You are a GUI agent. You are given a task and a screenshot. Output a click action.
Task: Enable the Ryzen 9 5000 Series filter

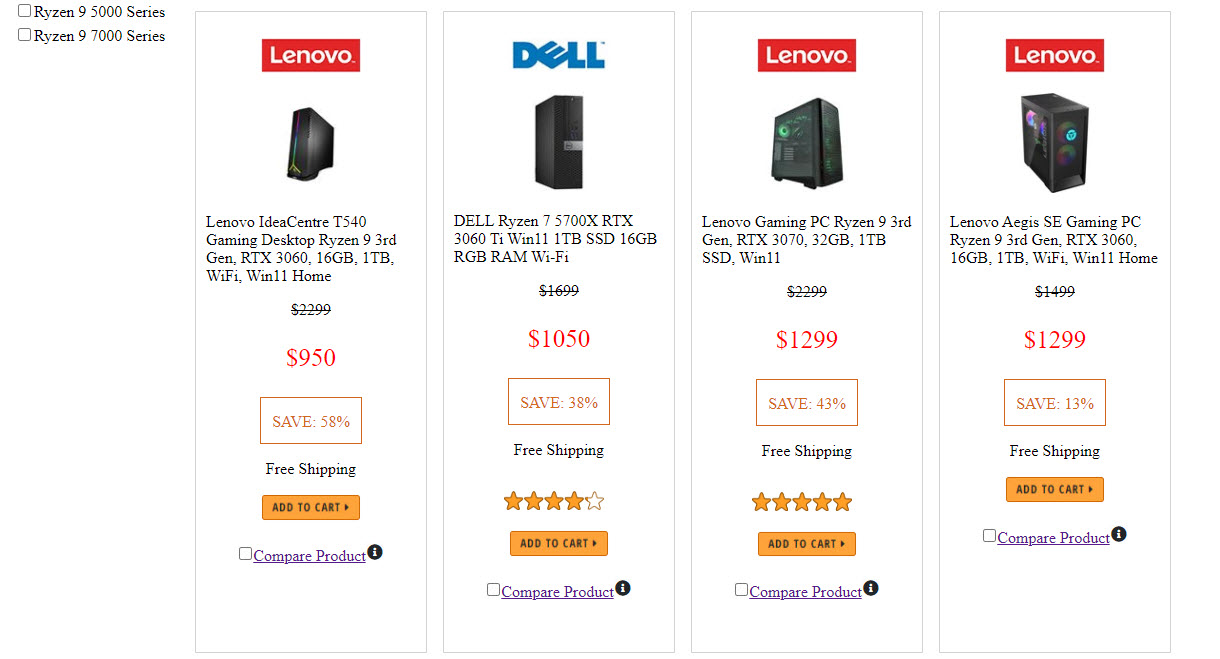click(25, 11)
